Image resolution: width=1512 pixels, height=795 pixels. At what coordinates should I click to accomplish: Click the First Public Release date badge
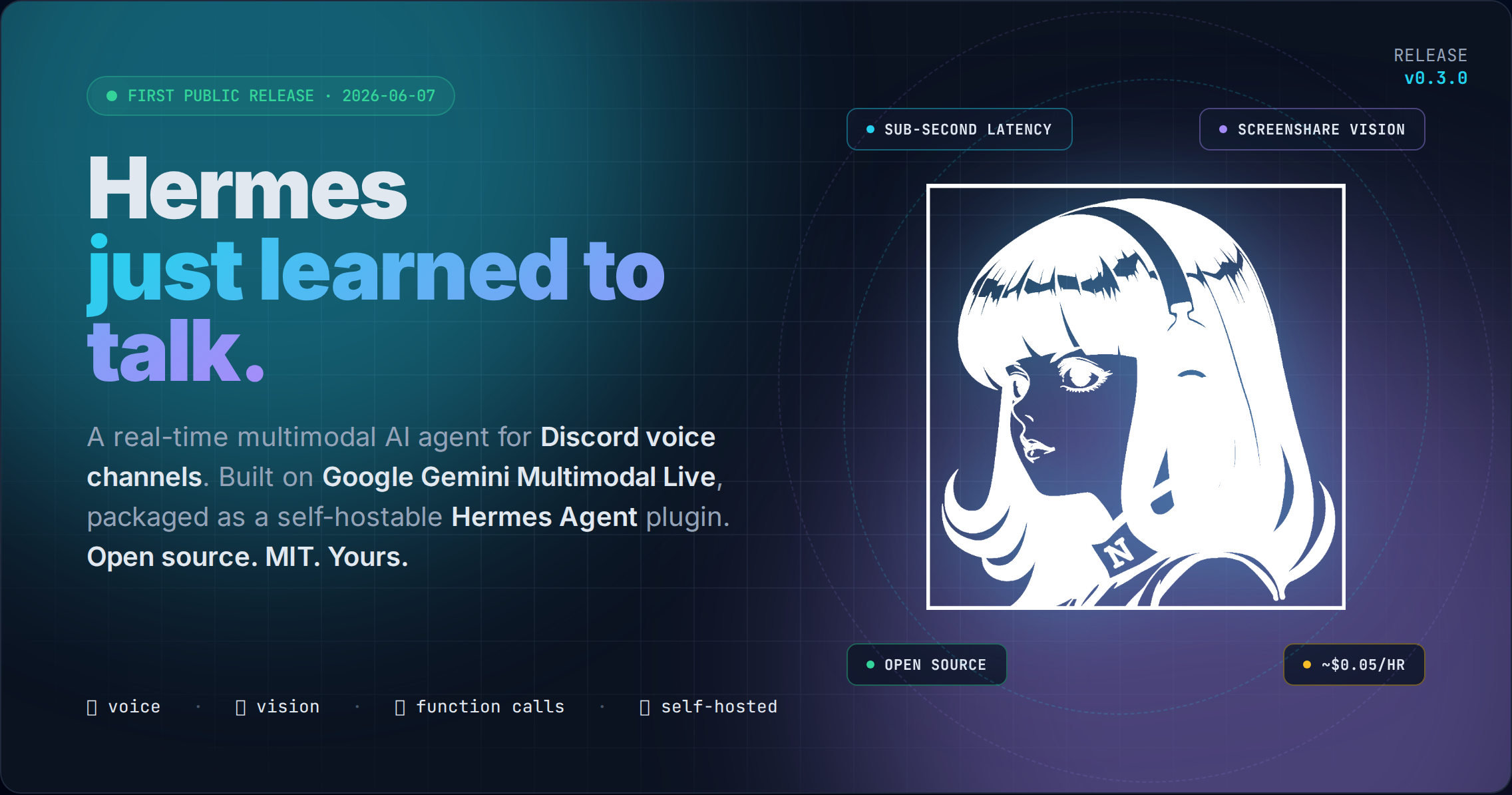pos(271,96)
